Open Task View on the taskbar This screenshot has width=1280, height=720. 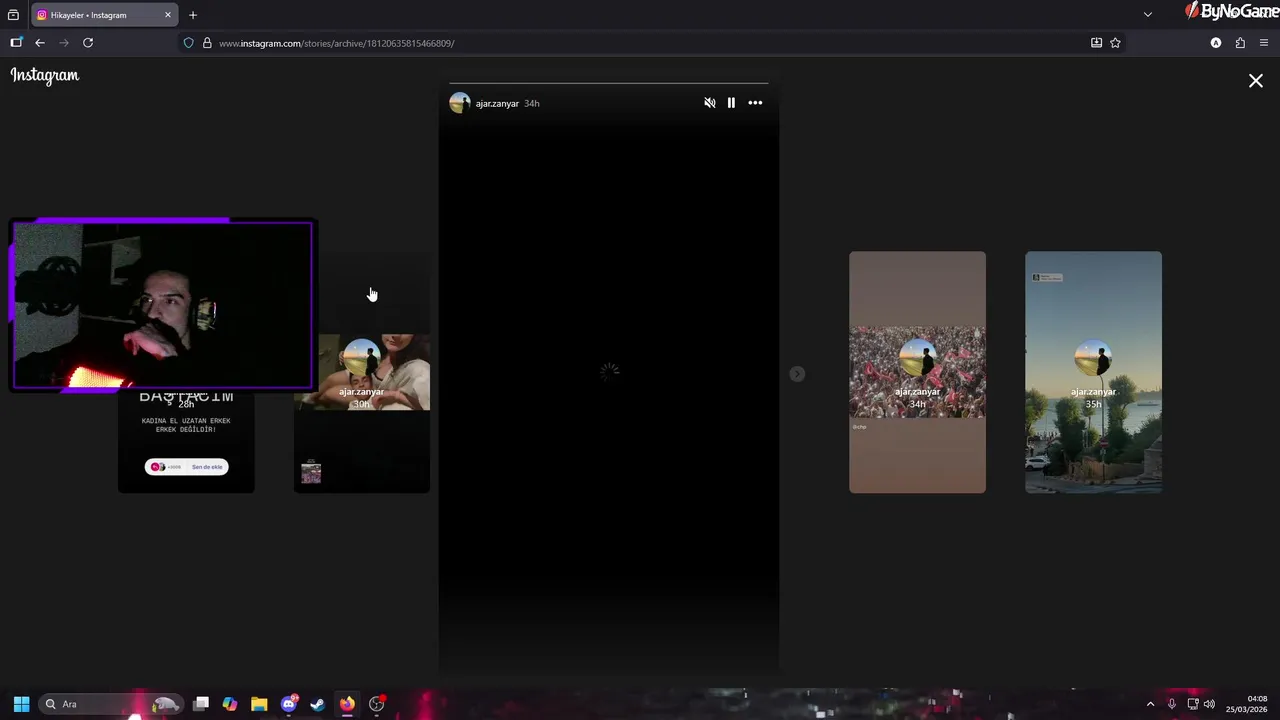[x=201, y=704]
